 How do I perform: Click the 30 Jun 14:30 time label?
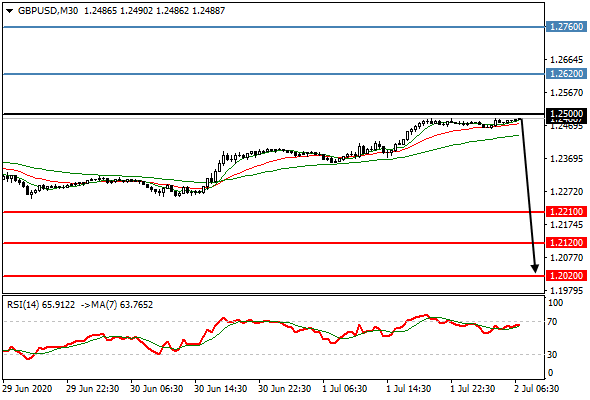point(220,388)
